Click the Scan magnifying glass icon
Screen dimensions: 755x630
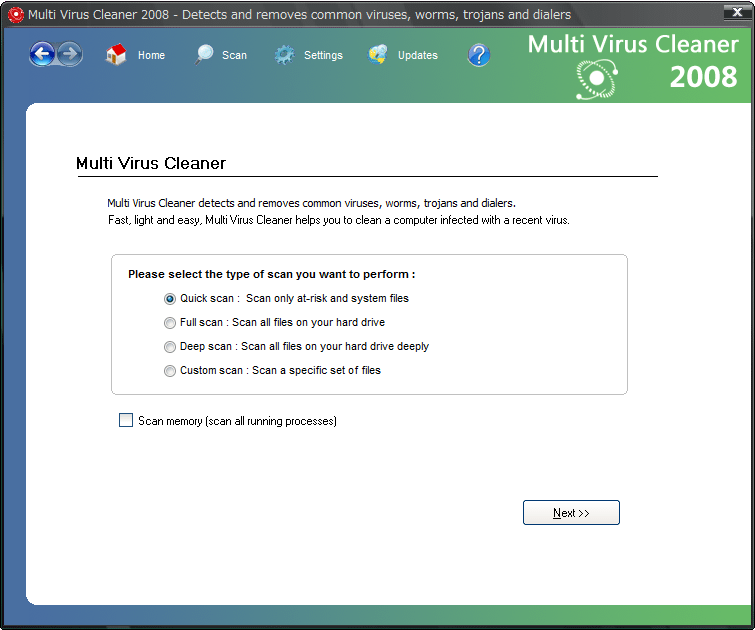pos(204,55)
